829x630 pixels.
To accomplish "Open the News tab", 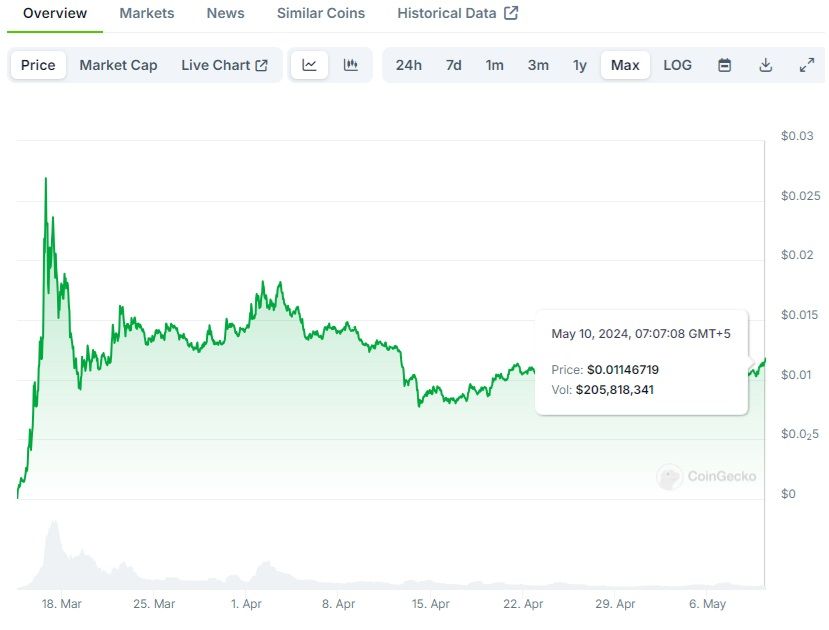I will [x=225, y=13].
